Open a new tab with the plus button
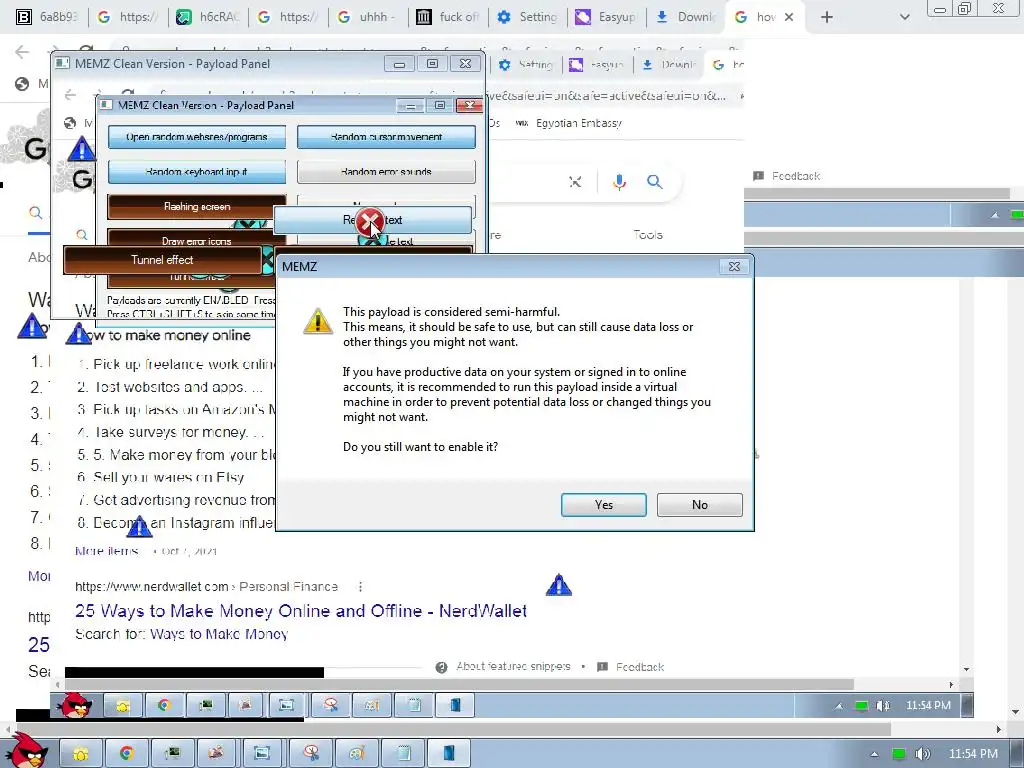This screenshot has height=768, width=1024. coord(827,17)
